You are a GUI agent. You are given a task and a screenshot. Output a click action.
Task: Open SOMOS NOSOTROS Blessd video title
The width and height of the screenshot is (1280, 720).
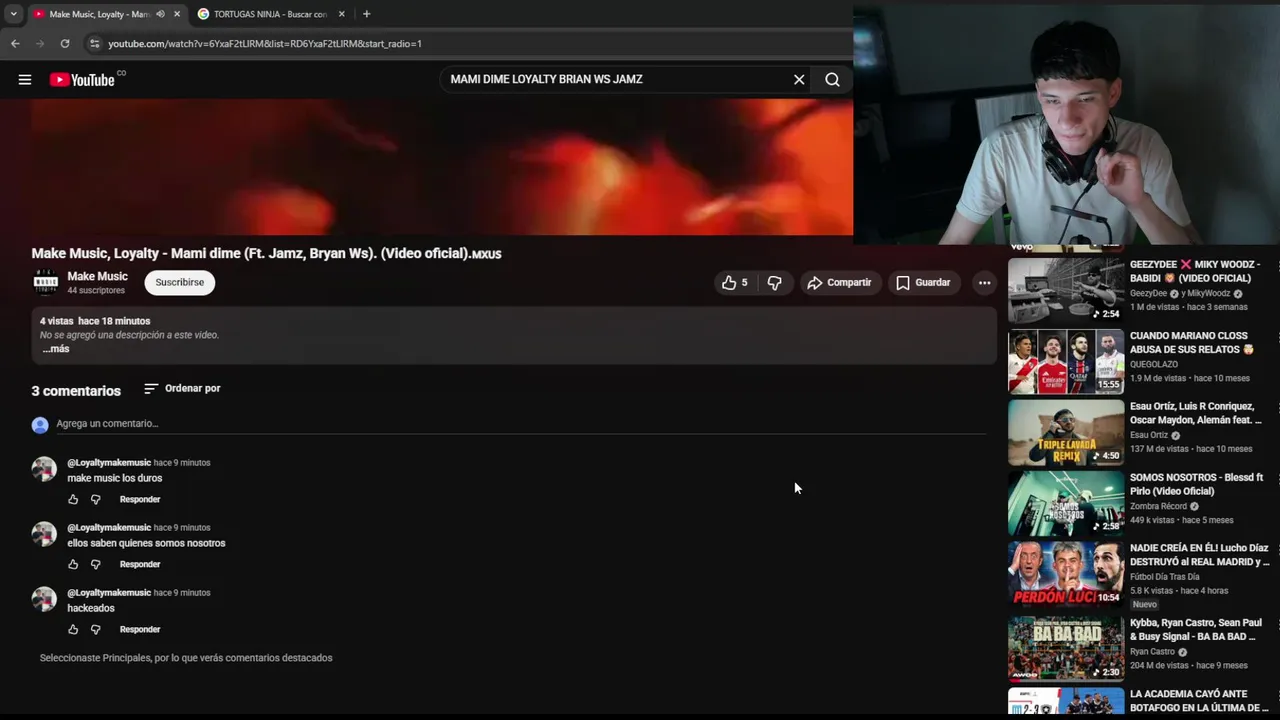1197,484
